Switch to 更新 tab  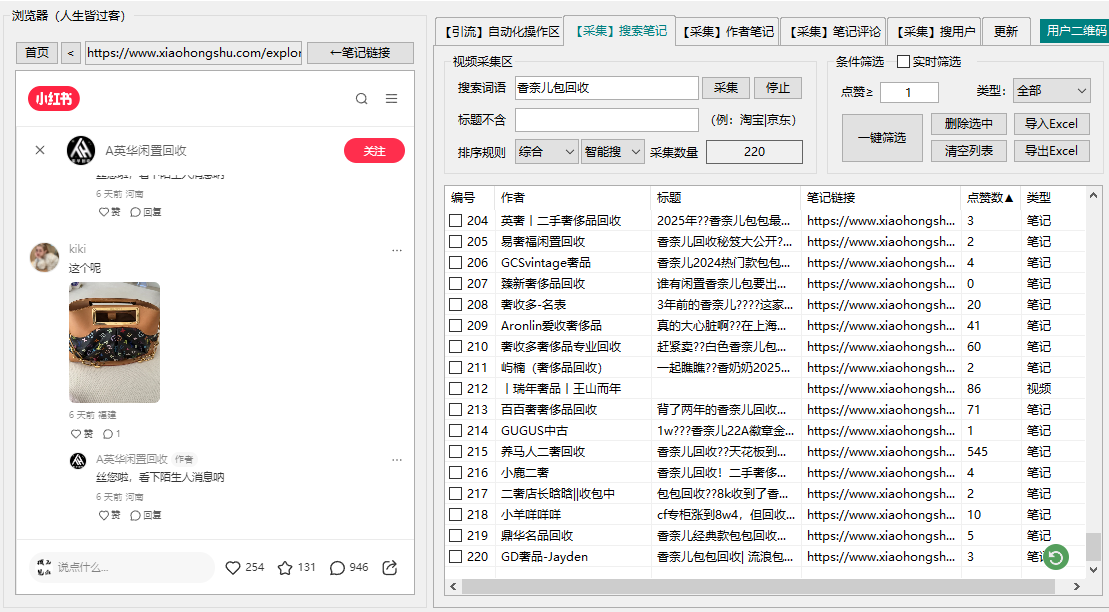point(1006,32)
